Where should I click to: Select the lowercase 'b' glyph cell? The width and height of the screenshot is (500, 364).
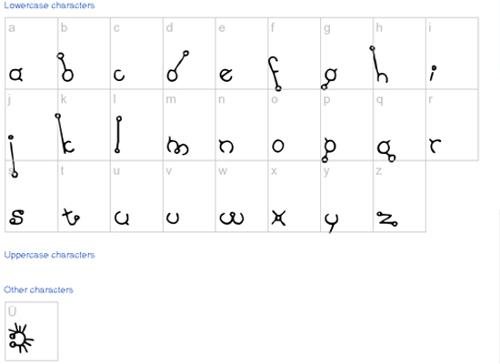[84, 53]
